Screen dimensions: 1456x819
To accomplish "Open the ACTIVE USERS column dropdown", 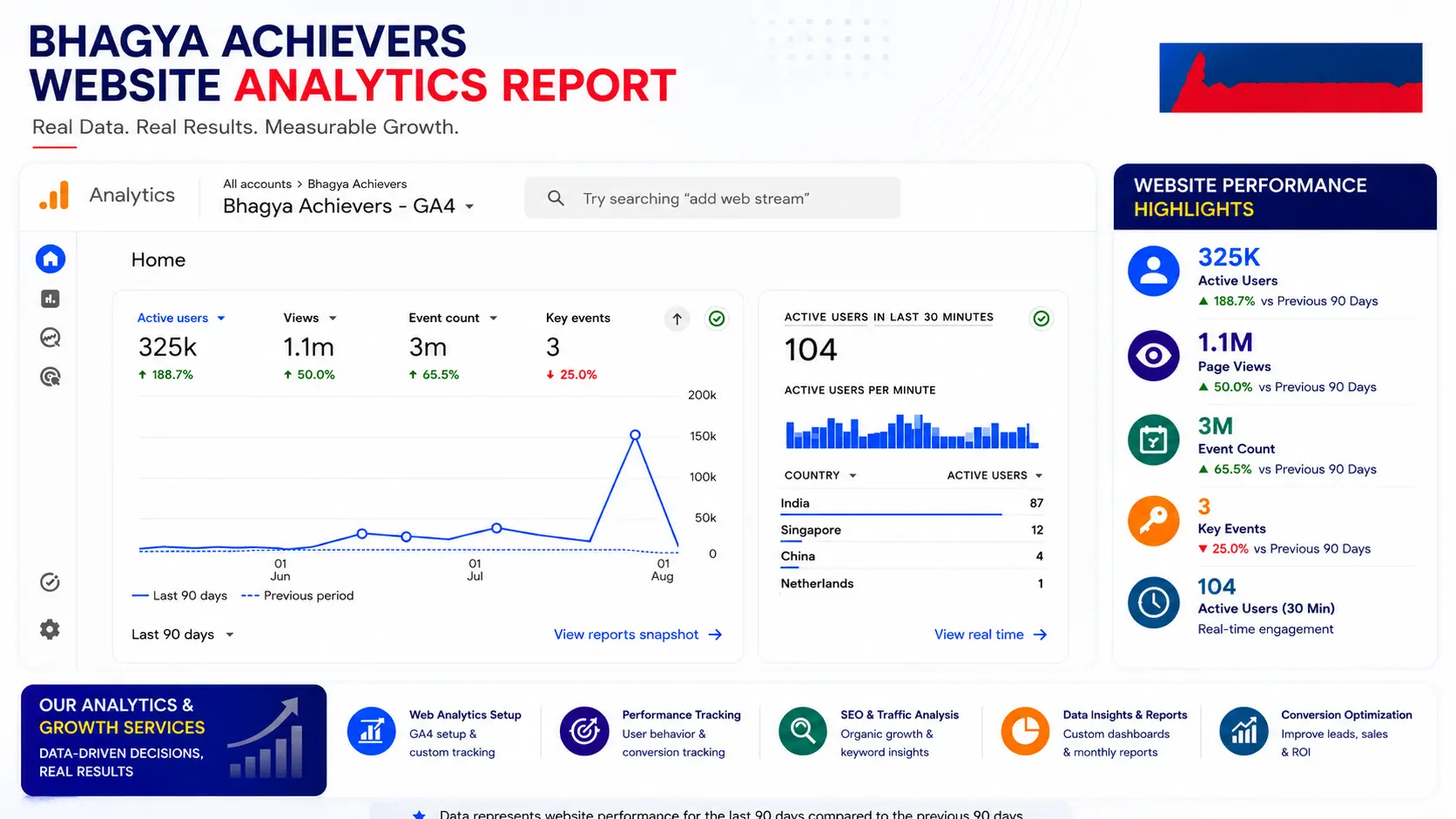I will pos(995,475).
